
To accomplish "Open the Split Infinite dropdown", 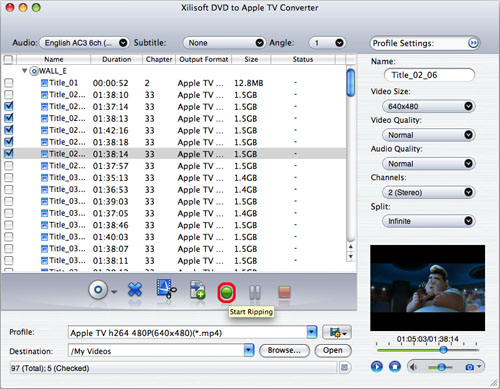I will (x=428, y=221).
